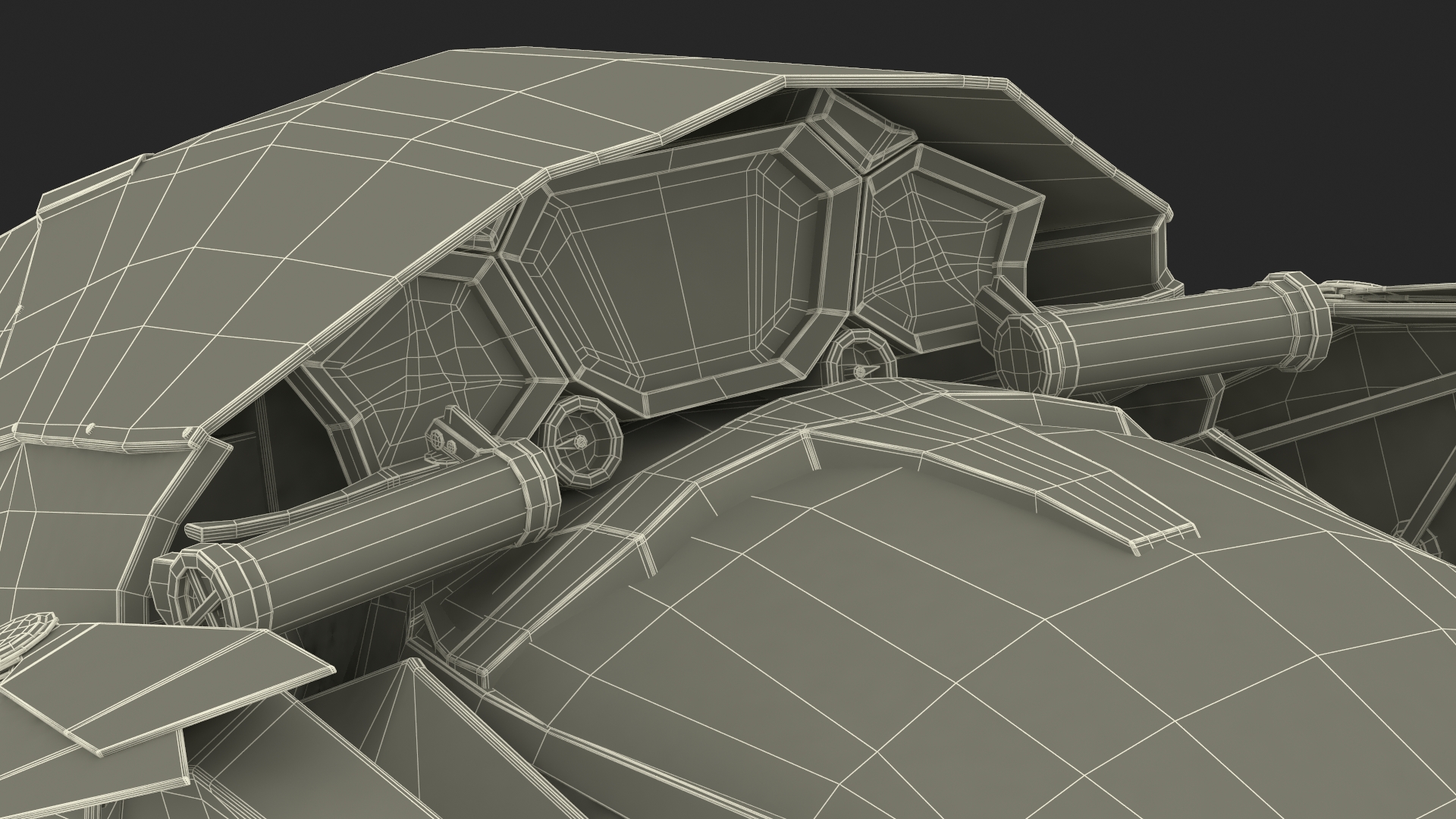The height and width of the screenshot is (819, 1456).
Task: Select the large rounded tank cover in foreground
Action: click(x=948, y=607)
